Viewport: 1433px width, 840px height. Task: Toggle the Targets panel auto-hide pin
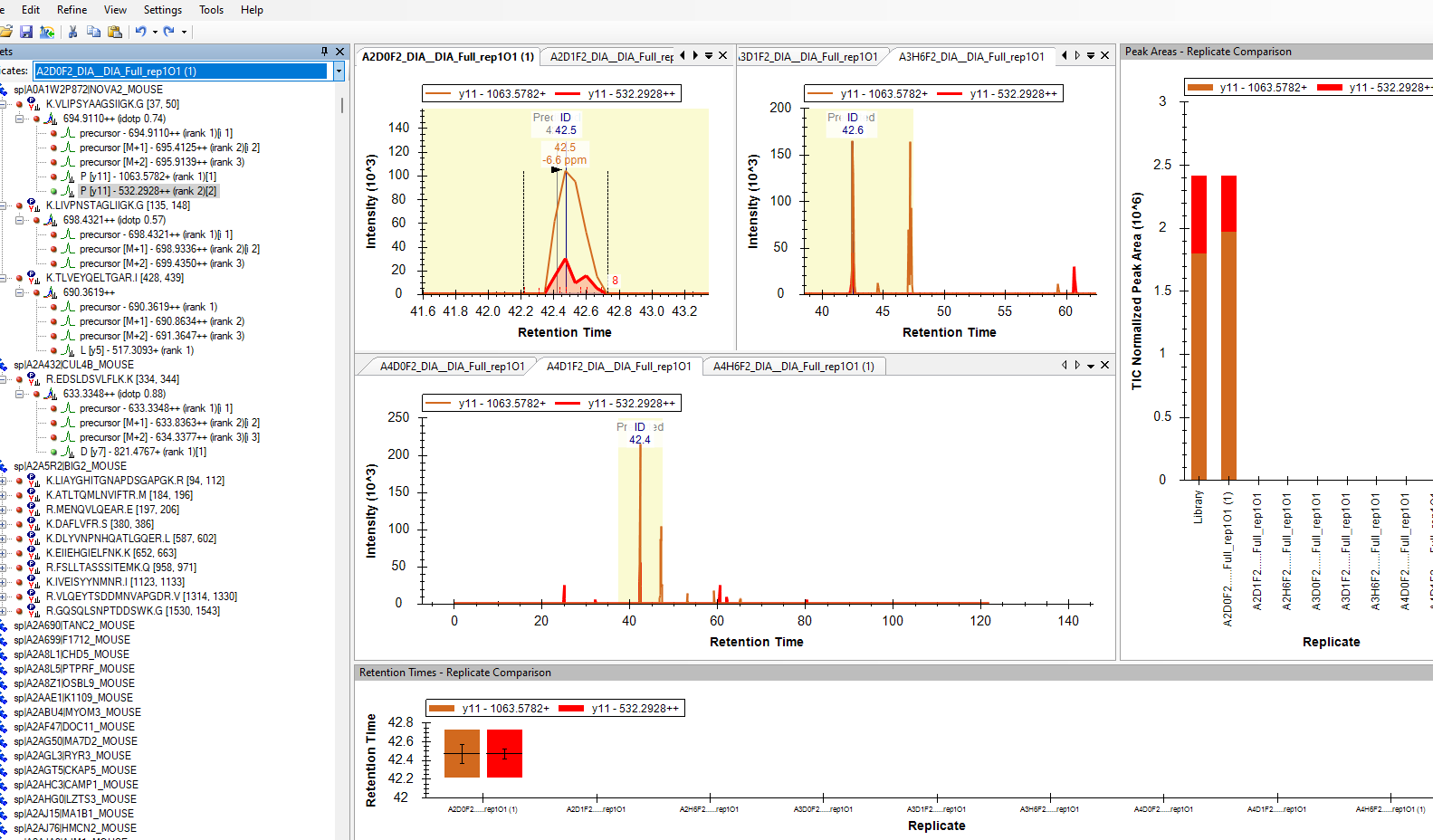324,52
